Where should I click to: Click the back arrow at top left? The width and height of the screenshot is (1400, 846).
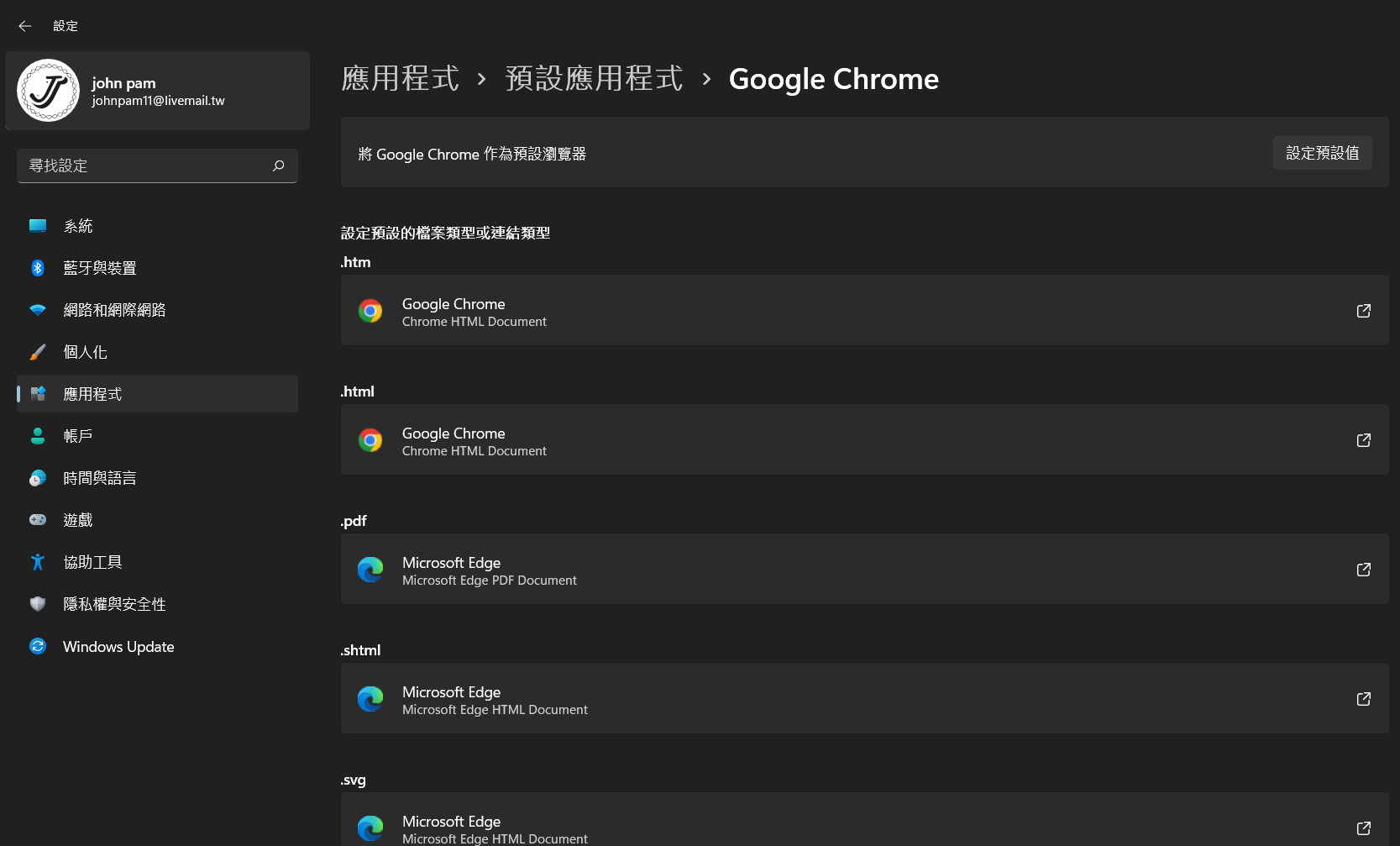pyautogui.click(x=24, y=25)
